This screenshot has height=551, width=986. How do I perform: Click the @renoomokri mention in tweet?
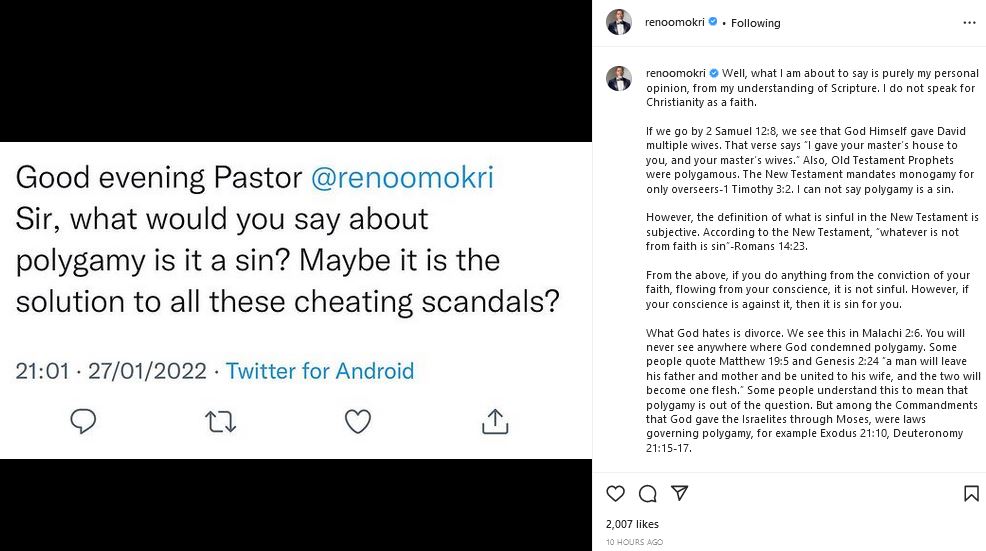[402, 178]
